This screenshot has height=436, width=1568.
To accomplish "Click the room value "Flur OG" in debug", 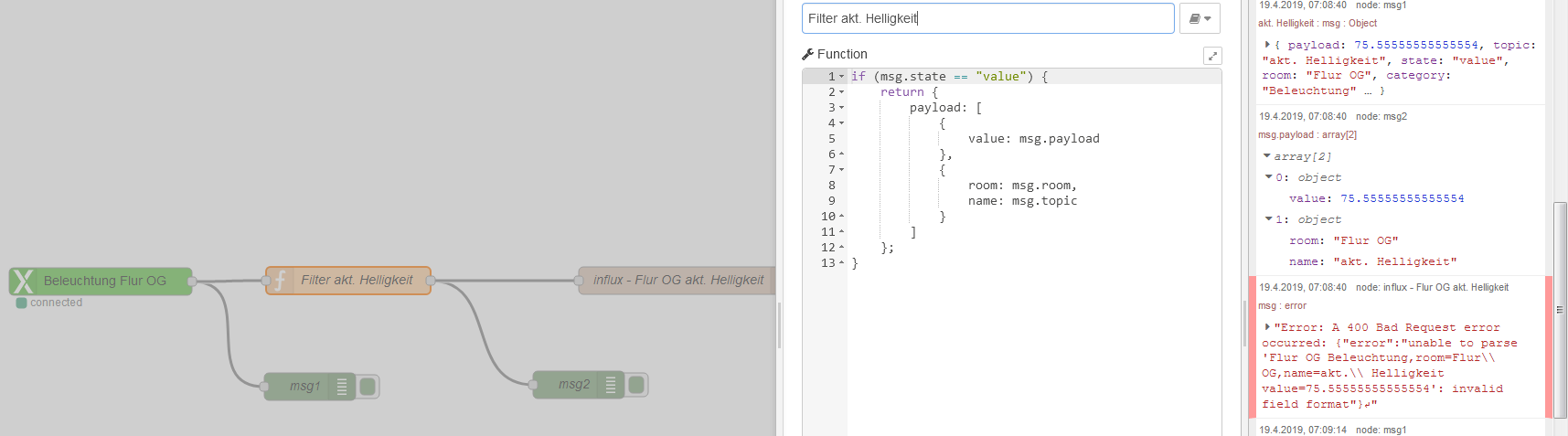I will tap(1365, 240).
